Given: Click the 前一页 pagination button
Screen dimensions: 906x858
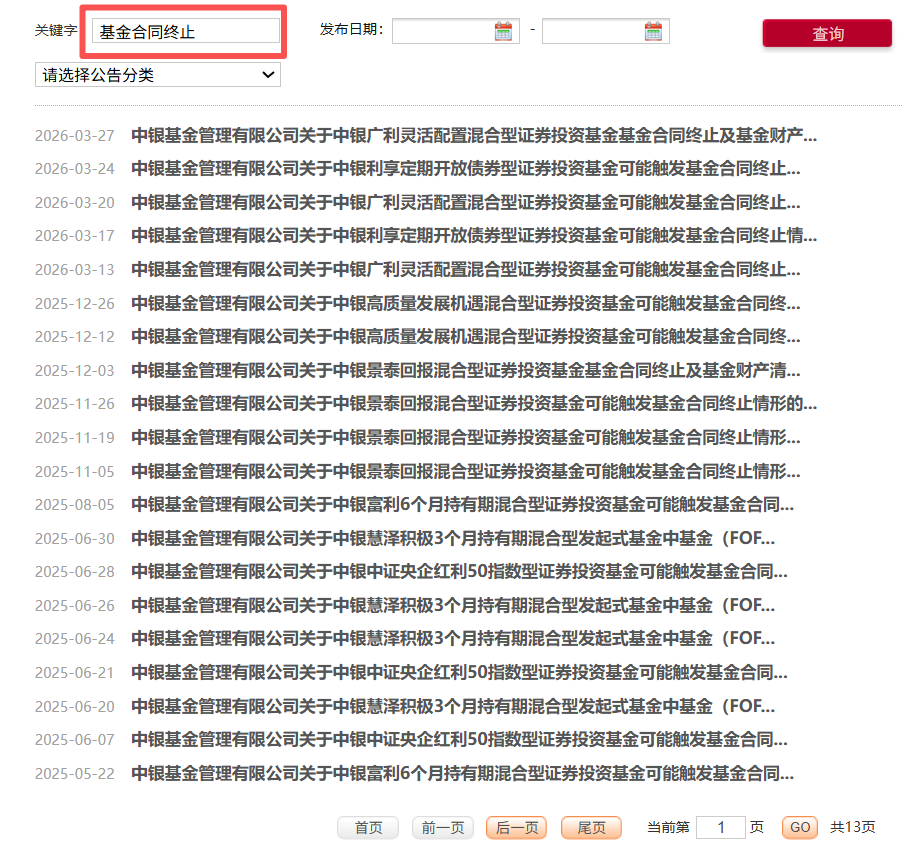Looking at the screenshot, I should coord(442,828).
